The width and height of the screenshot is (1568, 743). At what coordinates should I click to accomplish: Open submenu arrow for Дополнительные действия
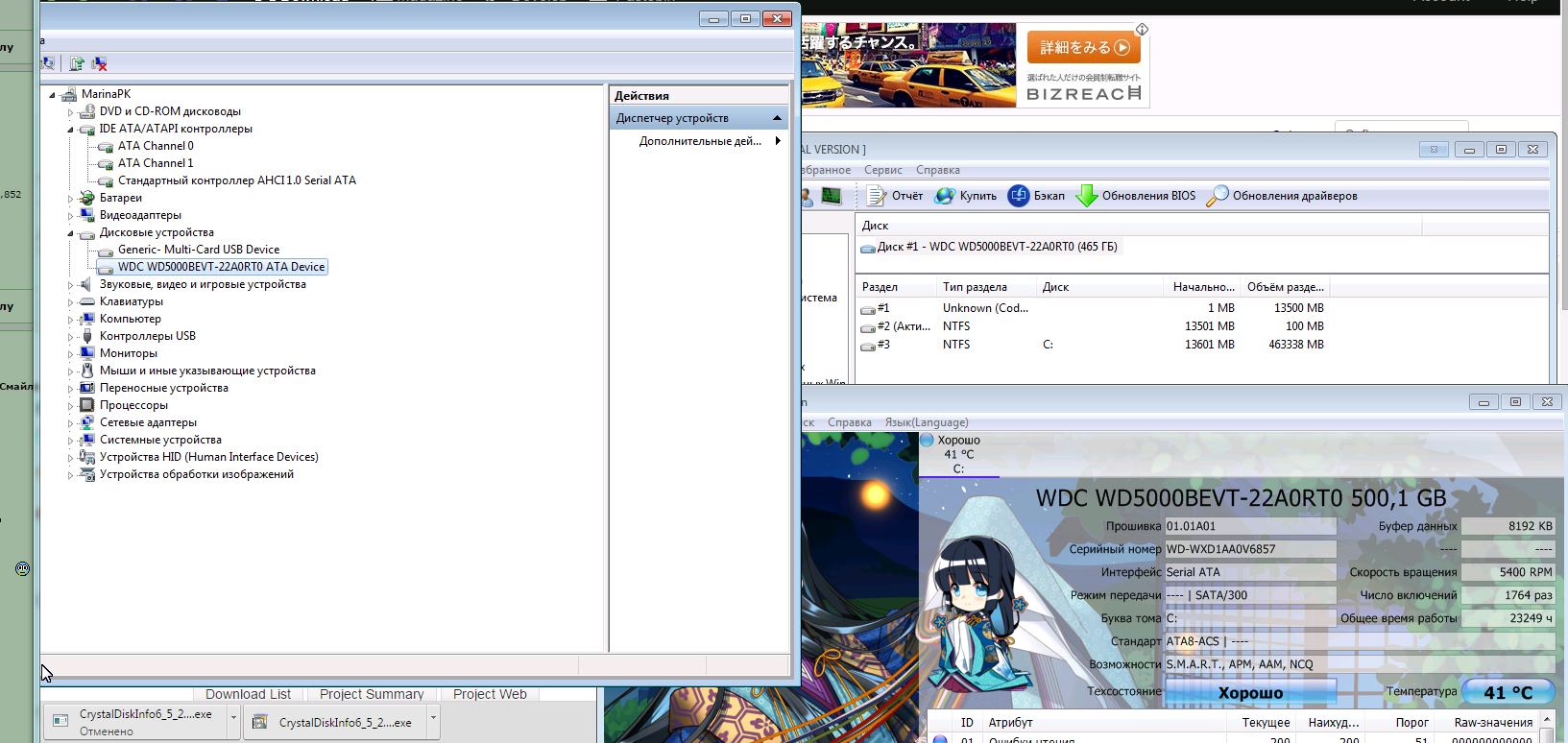778,141
